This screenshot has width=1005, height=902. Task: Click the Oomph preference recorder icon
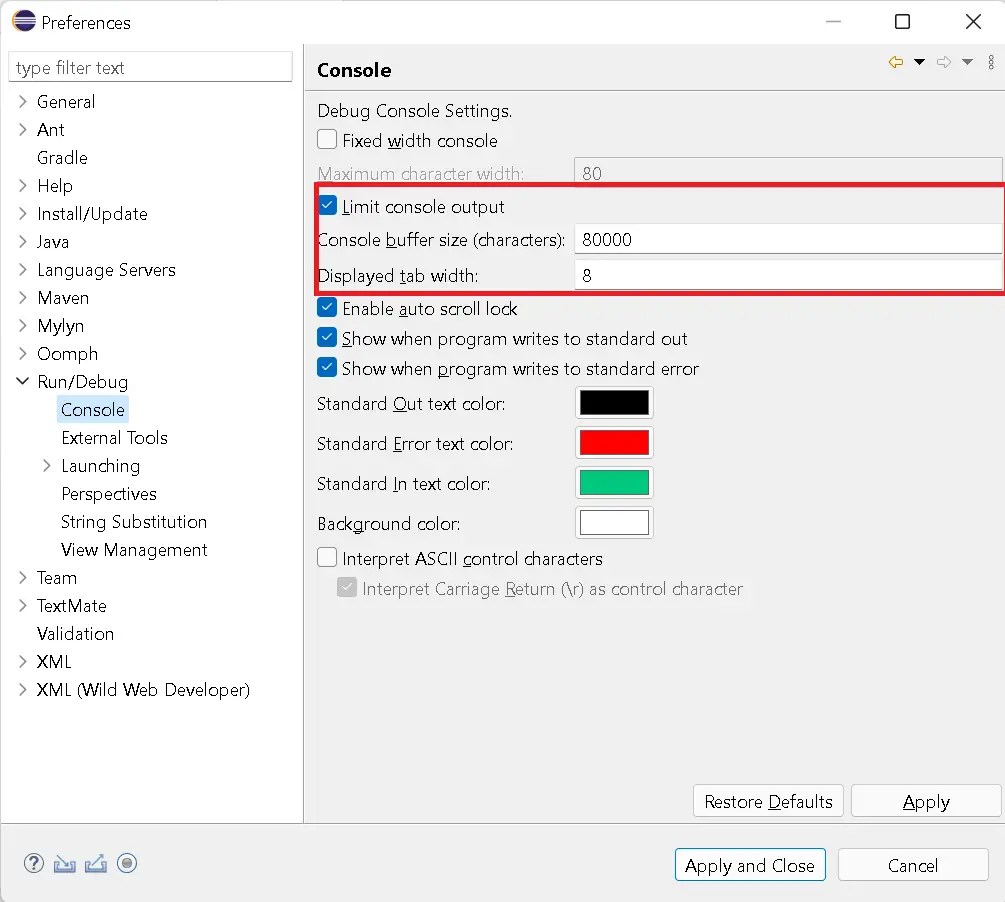(x=127, y=863)
